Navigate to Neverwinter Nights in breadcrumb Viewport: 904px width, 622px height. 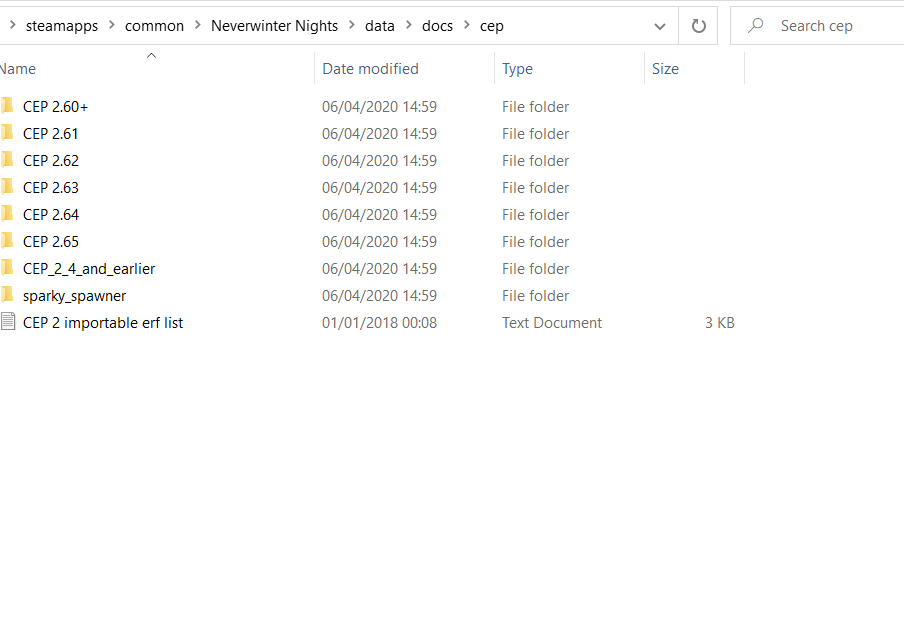coord(274,26)
